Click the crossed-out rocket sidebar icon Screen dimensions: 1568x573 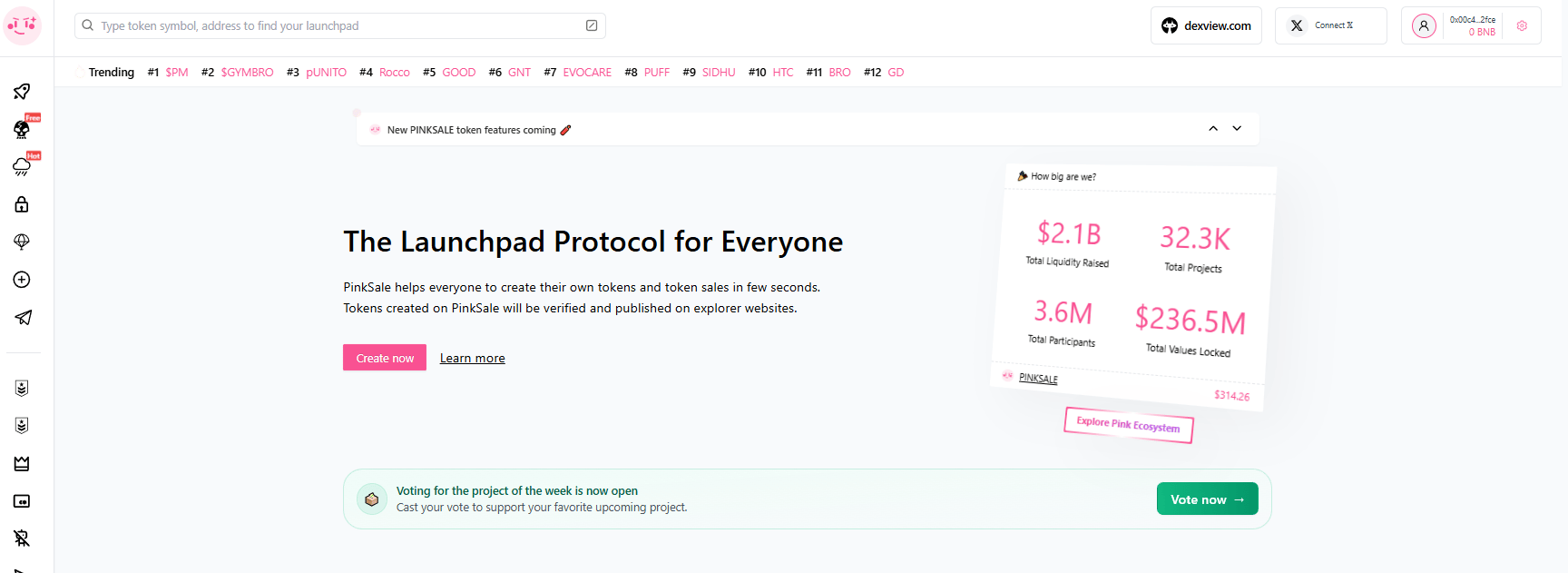tap(22, 538)
